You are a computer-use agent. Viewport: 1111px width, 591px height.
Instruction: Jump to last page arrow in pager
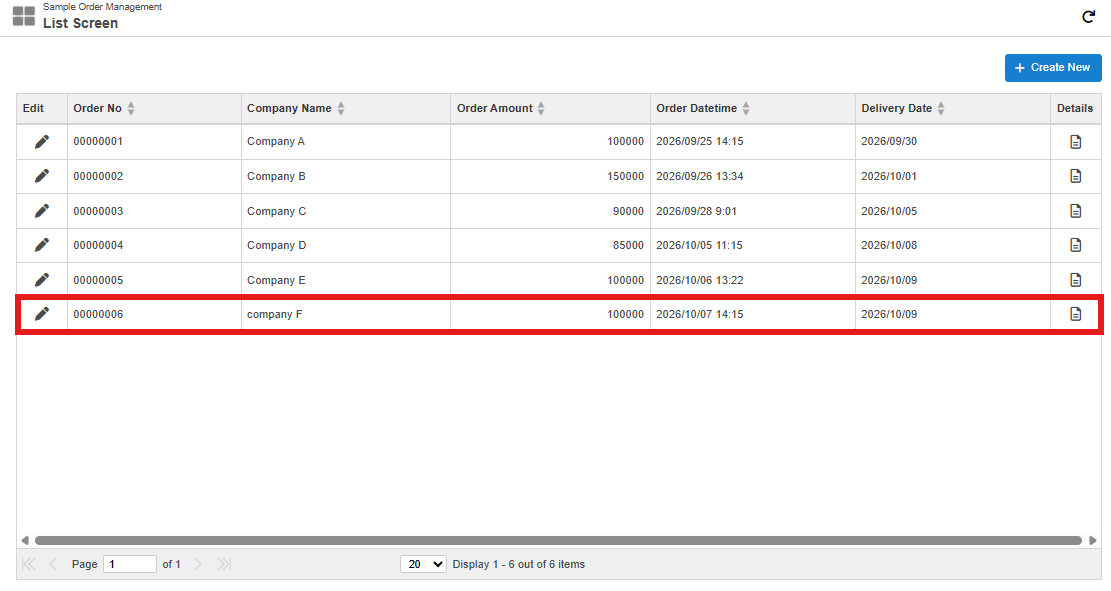pos(224,564)
